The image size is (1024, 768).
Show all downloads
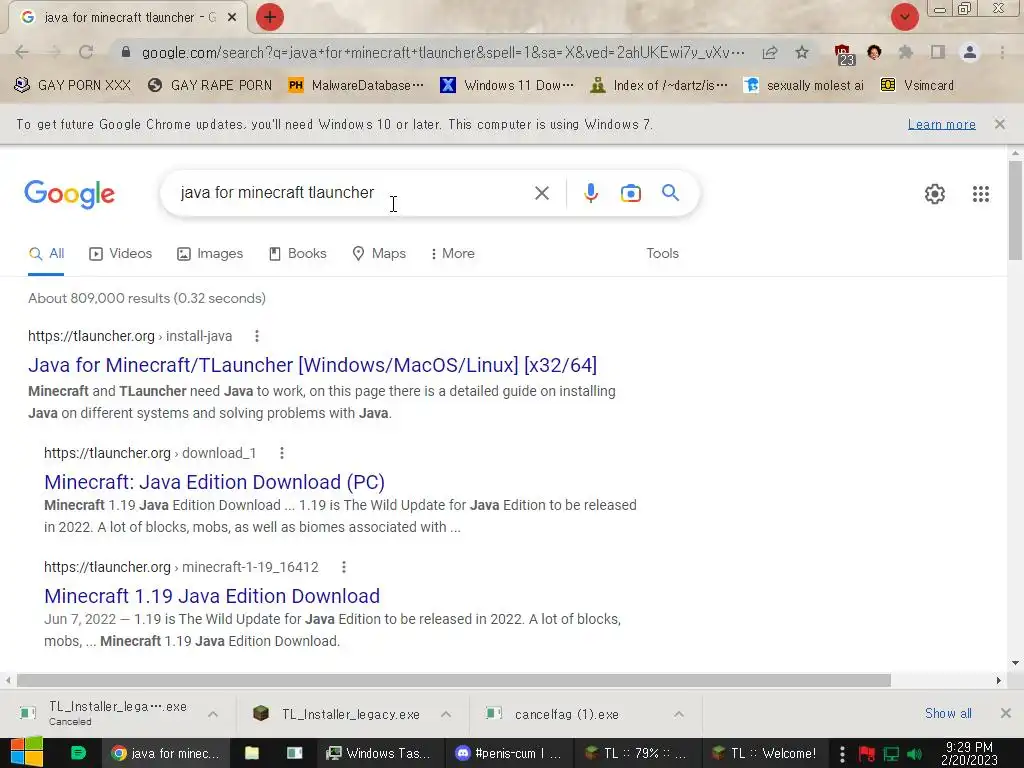[948, 713]
